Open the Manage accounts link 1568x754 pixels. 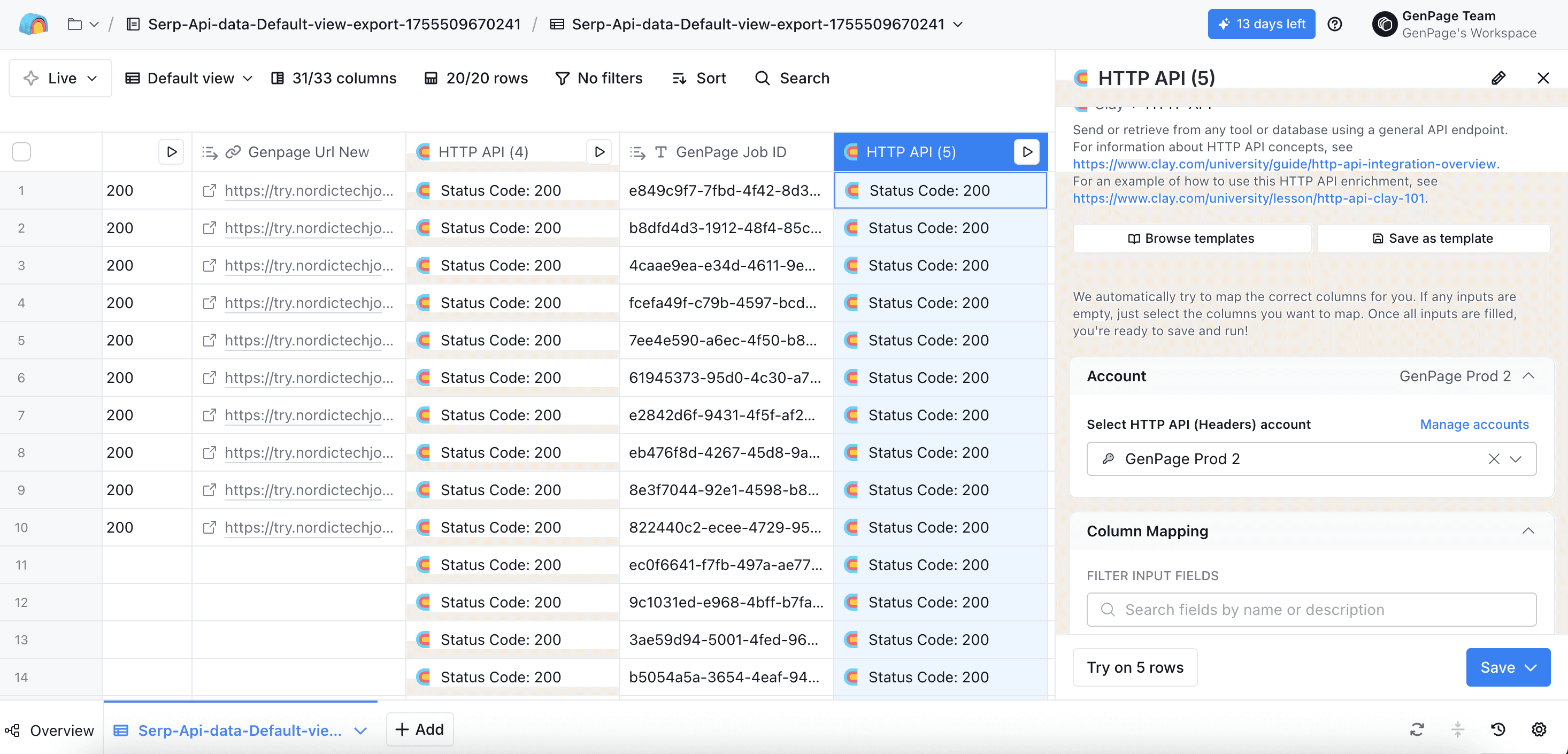coord(1474,424)
